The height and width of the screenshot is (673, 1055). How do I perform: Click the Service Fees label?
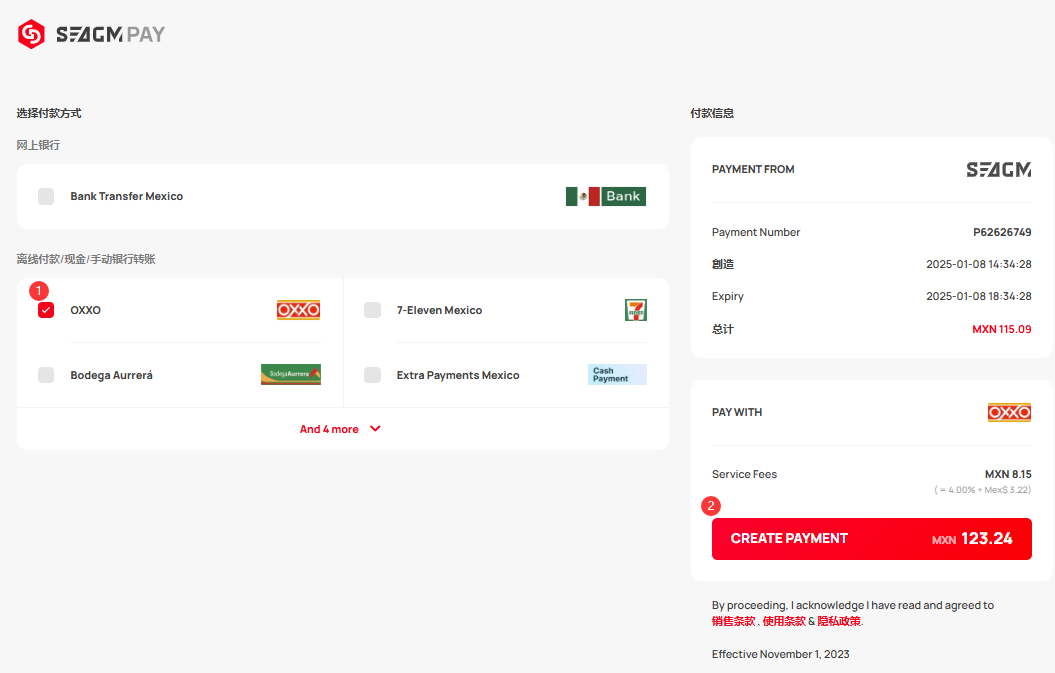pyautogui.click(x=744, y=474)
